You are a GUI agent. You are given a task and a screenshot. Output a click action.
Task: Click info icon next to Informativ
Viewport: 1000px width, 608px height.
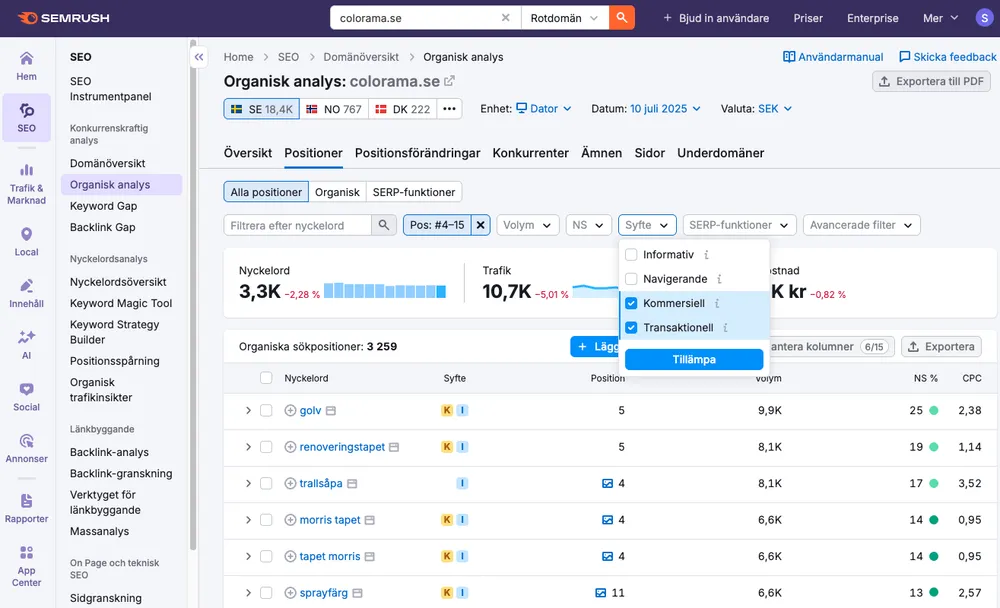(706, 255)
